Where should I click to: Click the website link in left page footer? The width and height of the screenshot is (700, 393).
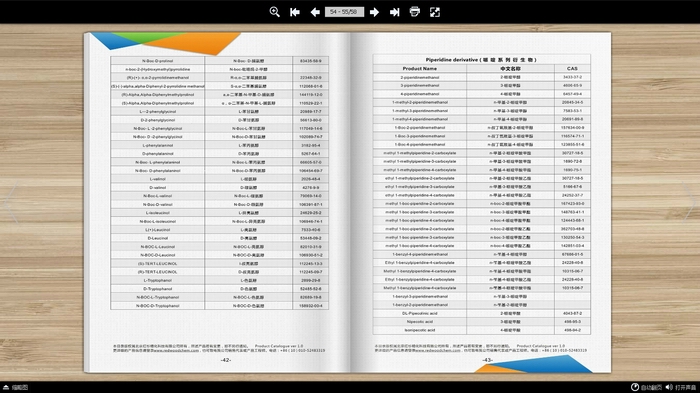click(175, 351)
